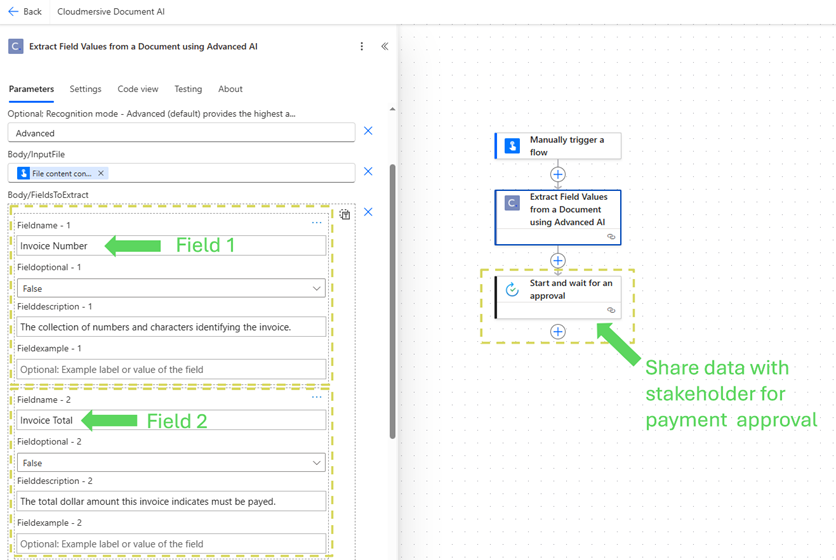The width and height of the screenshot is (836, 560).
Task: Click the Back button label
Action: tap(33, 12)
